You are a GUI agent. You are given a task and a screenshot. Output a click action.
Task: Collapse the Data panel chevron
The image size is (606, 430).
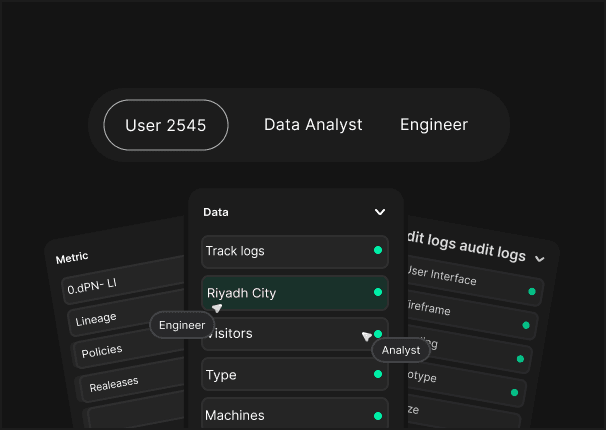click(380, 212)
